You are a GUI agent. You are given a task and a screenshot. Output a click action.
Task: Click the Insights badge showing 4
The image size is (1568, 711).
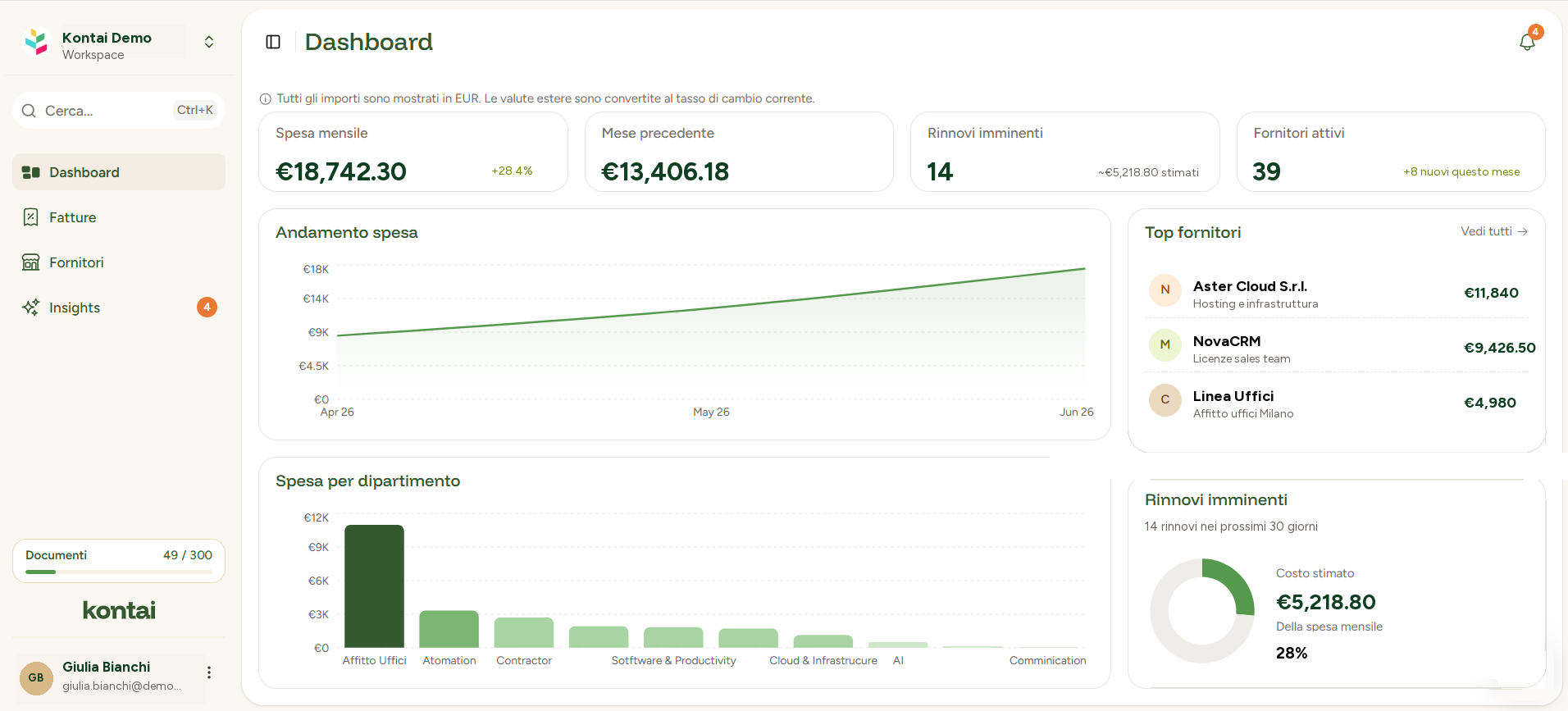pos(207,308)
